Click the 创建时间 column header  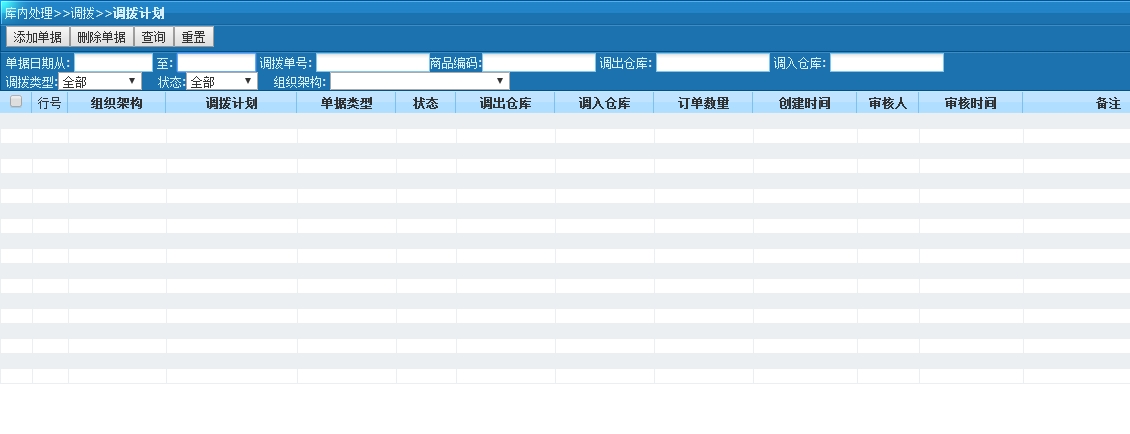(x=805, y=103)
